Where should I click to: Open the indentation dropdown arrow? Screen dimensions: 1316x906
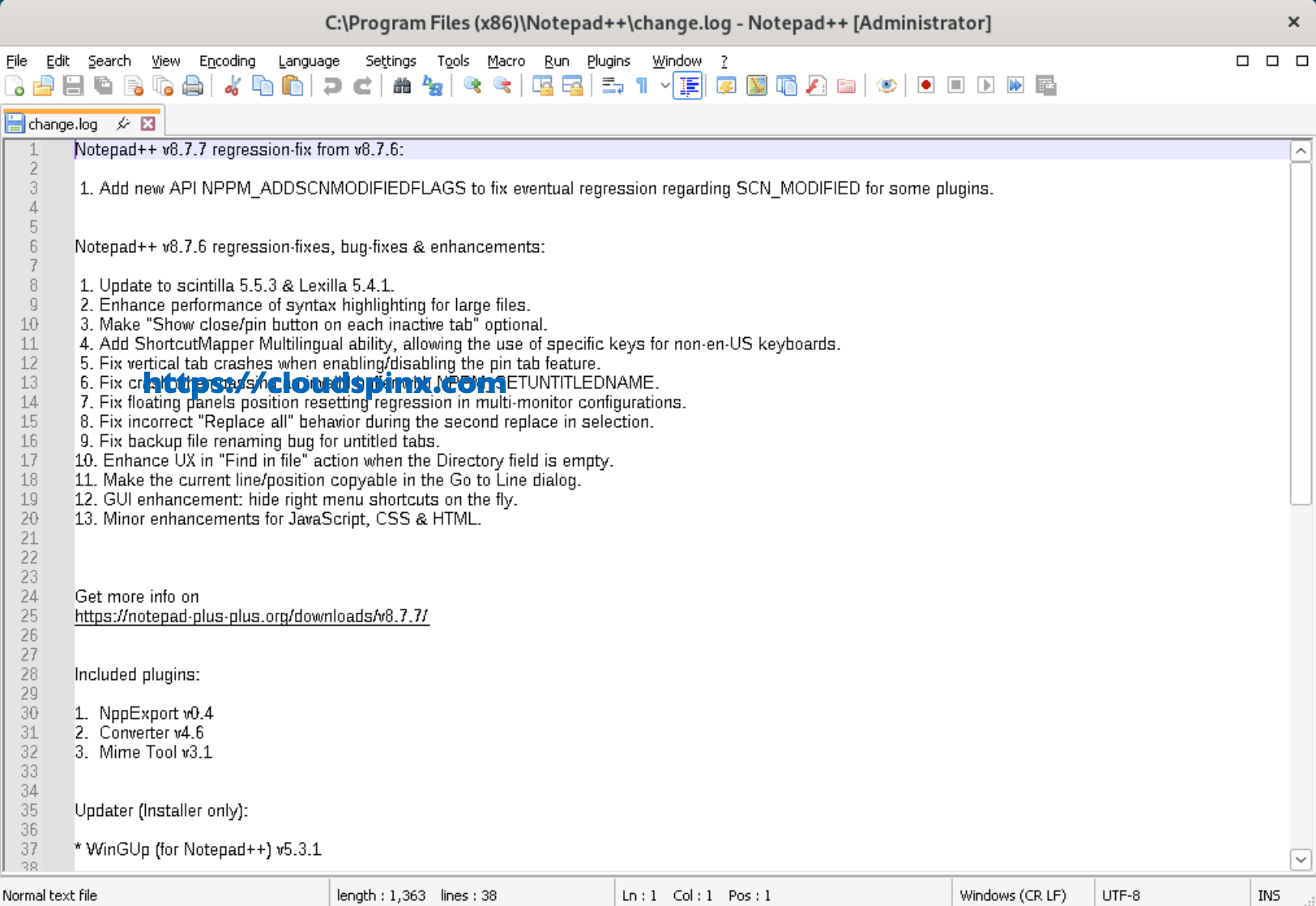(x=664, y=85)
